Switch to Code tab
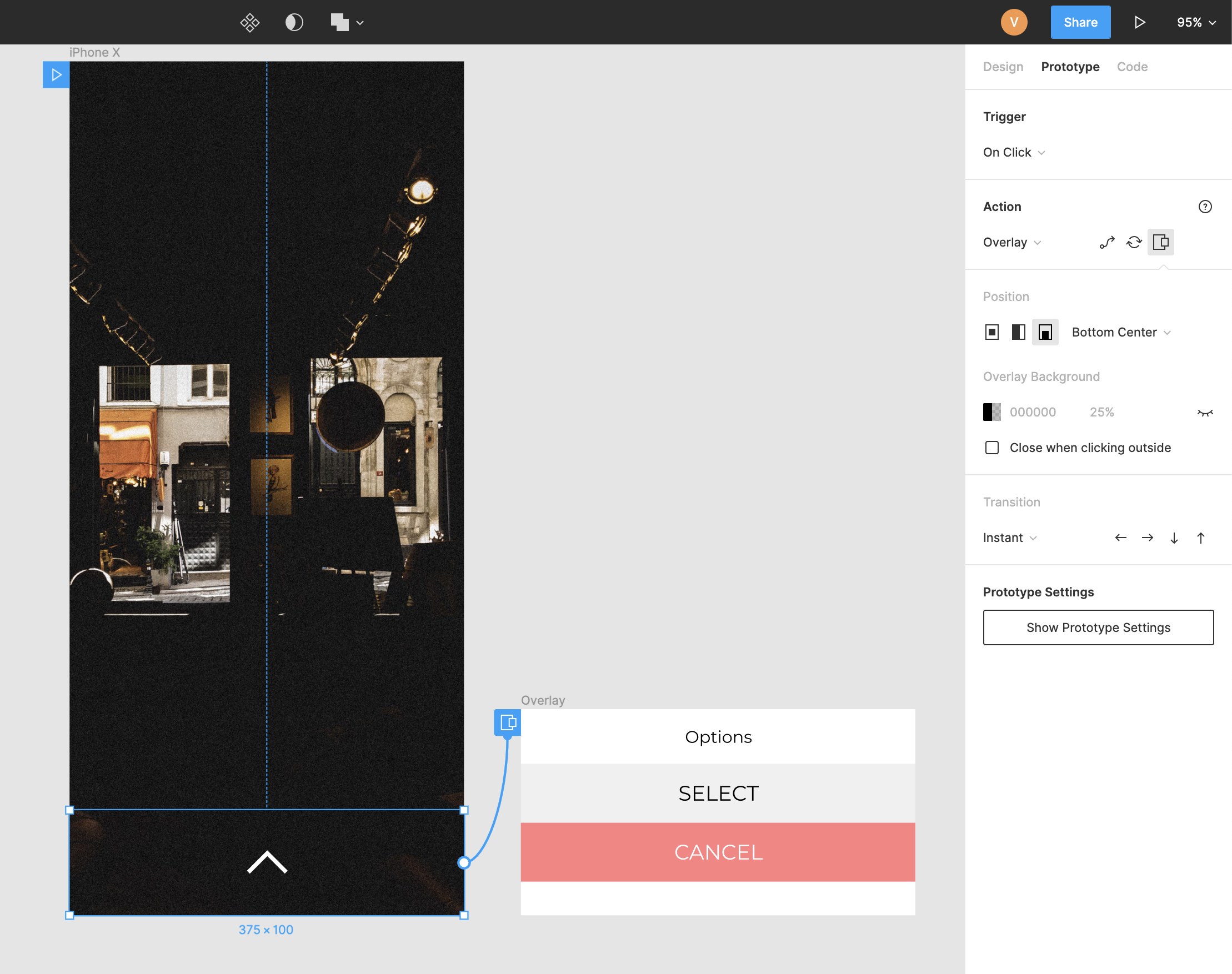This screenshot has width=1232, height=974. point(1131,66)
